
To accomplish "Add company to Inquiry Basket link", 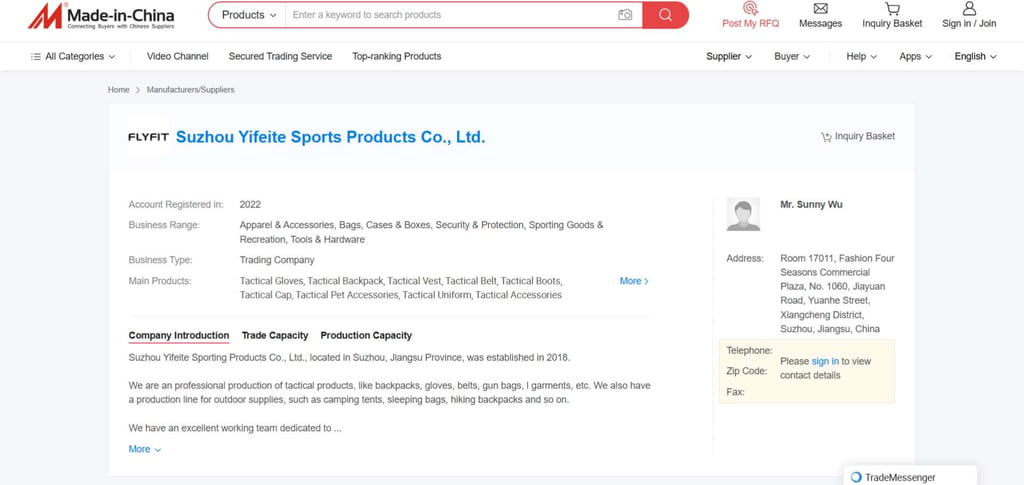I will (857, 136).
